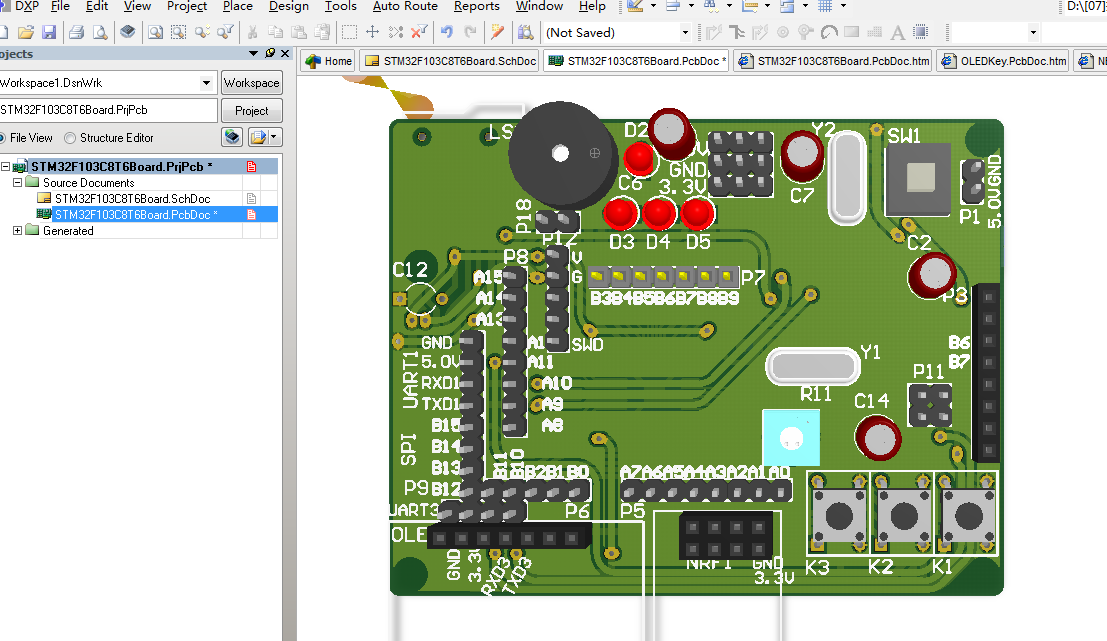The height and width of the screenshot is (641, 1107).
Task: Select the Structure Editor radio button
Action: pos(70,138)
